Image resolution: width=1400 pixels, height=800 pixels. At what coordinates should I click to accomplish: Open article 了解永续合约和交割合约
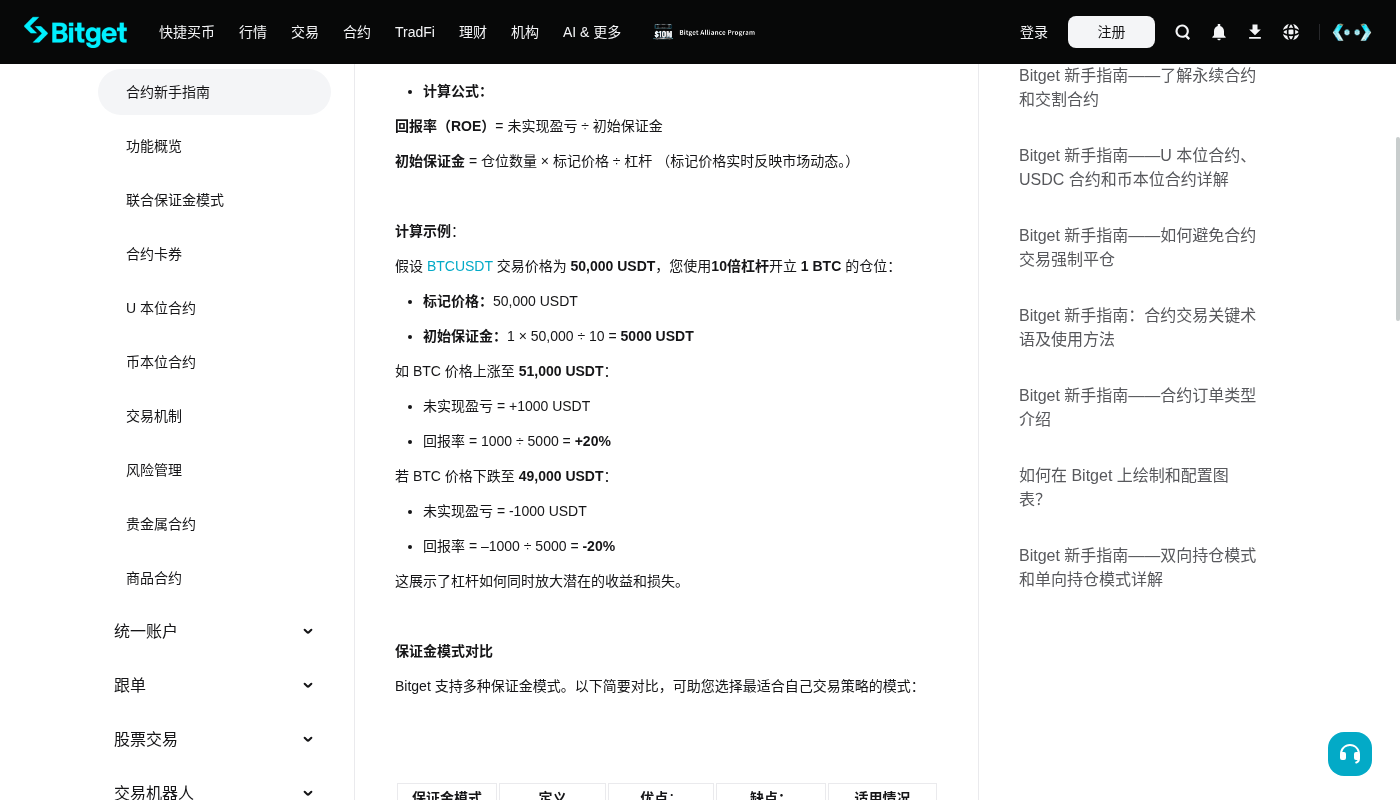pyautogui.click(x=1137, y=87)
